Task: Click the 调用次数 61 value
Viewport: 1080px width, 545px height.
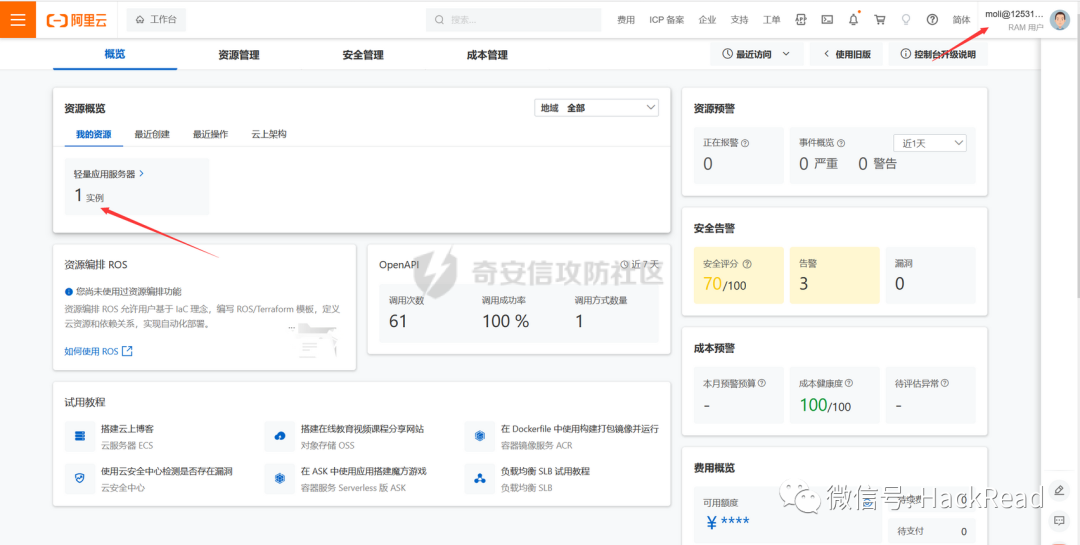Action: 398,321
